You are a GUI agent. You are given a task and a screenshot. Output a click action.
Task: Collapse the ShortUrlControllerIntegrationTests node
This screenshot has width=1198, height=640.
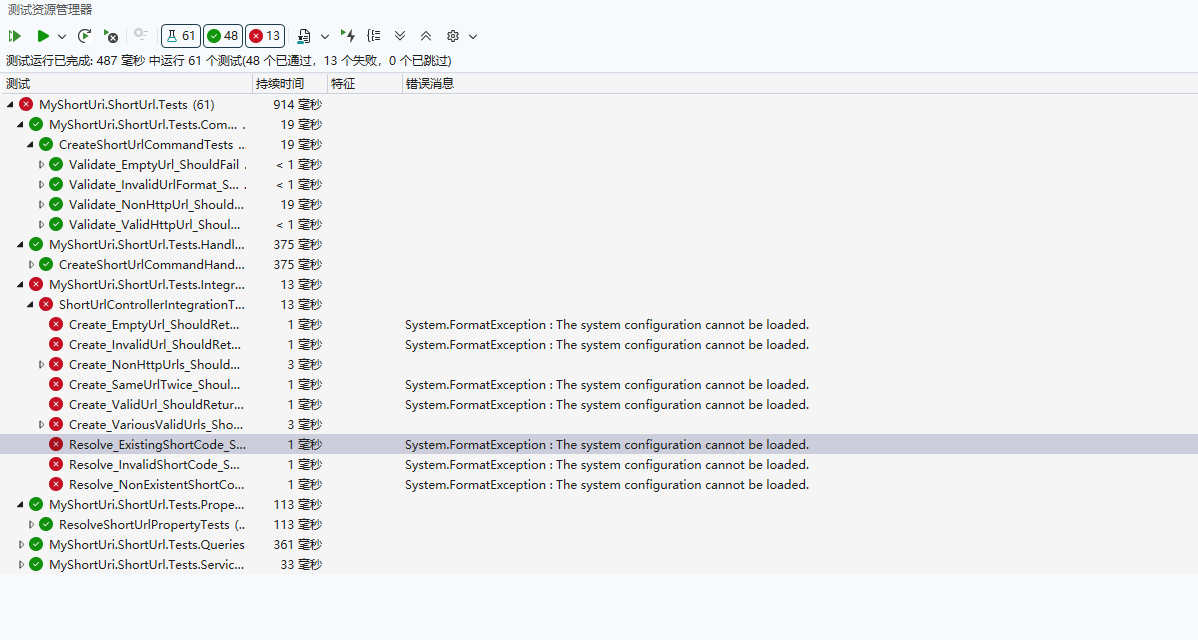pyautogui.click(x=32, y=305)
